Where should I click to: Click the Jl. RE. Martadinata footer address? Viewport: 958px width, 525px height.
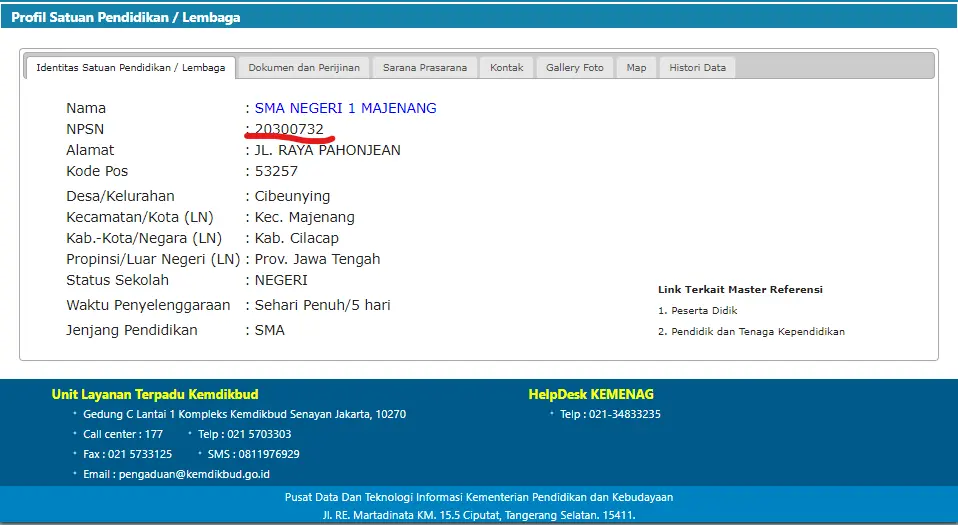point(479,515)
